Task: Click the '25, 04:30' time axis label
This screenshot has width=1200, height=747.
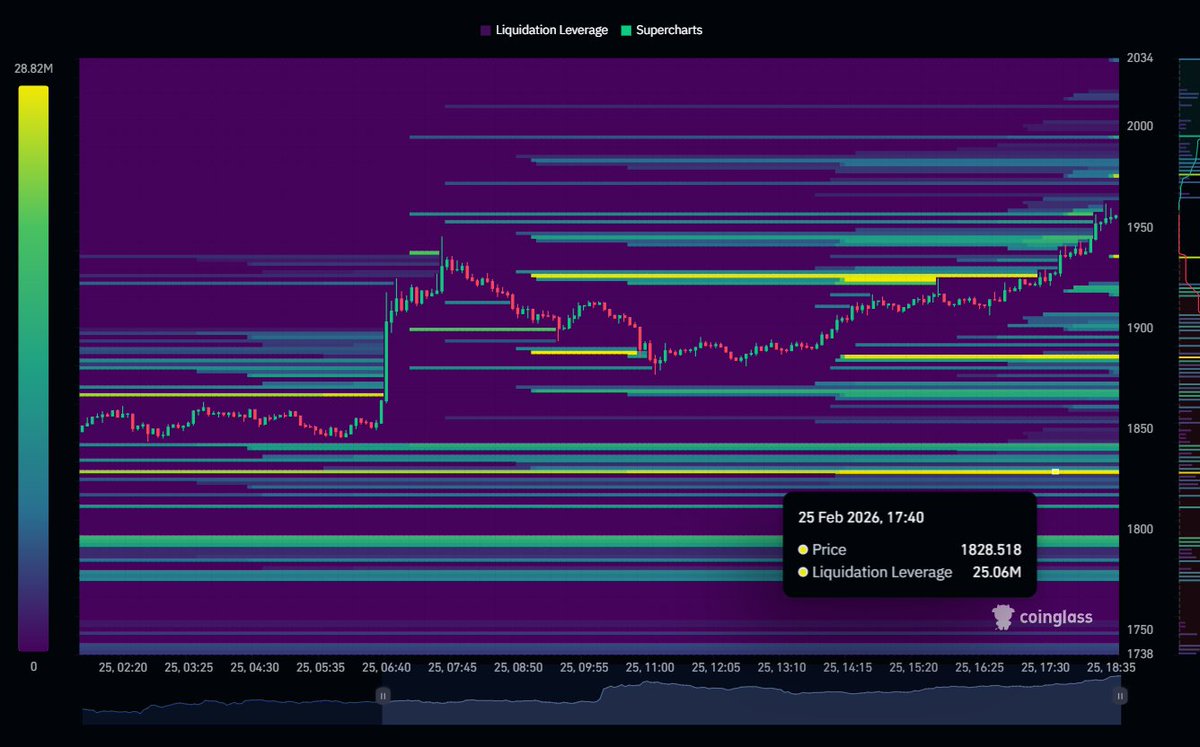Action: (x=254, y=666)
